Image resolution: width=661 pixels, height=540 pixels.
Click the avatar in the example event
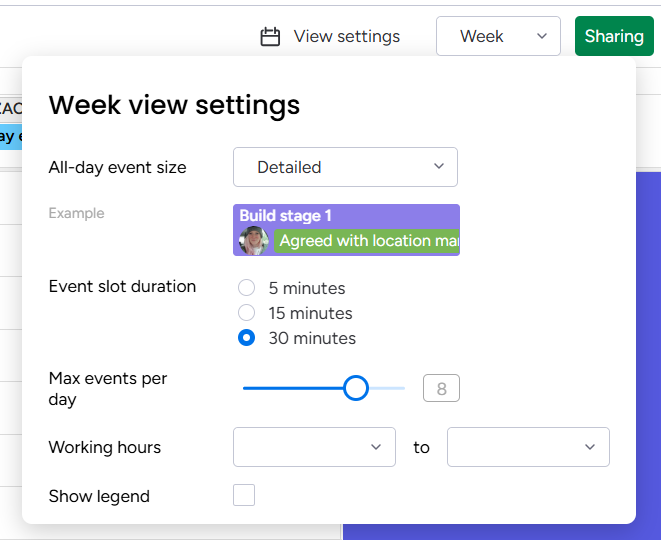pos(254,240)
